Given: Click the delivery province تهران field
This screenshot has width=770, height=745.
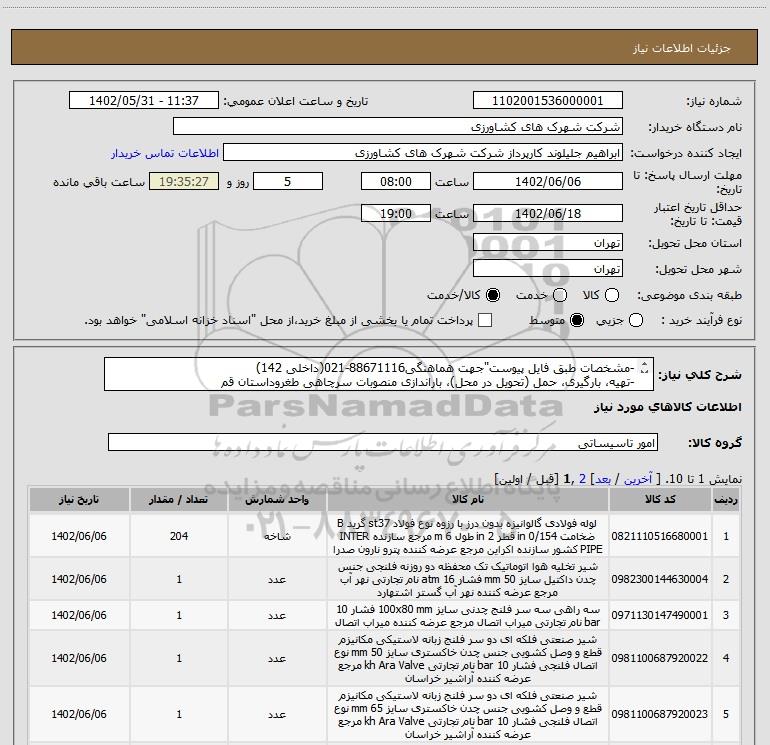Looking at the screenshot, I should 548,243.
